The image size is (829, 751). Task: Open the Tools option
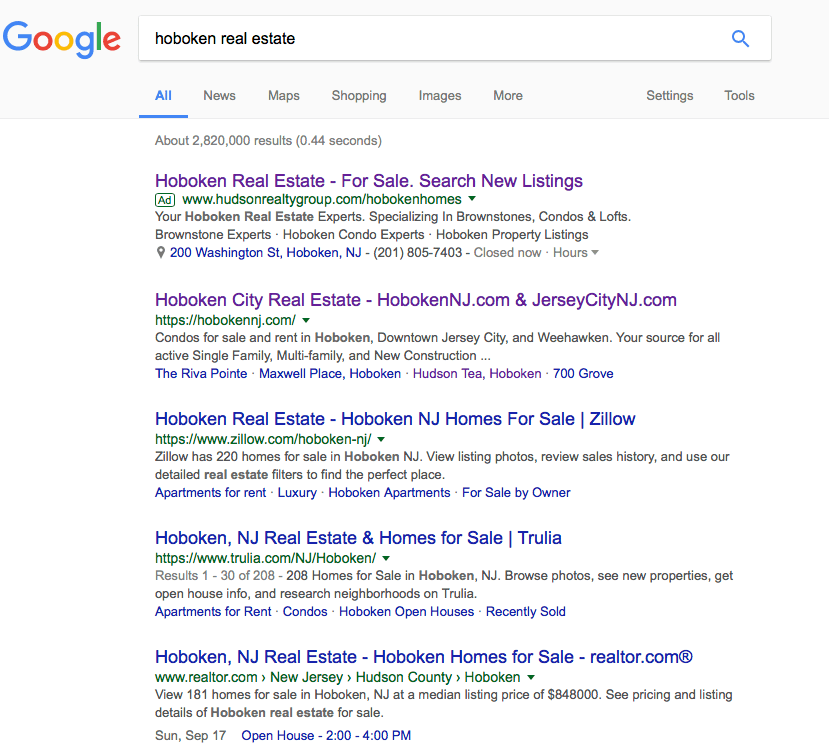tap(739, 96)
